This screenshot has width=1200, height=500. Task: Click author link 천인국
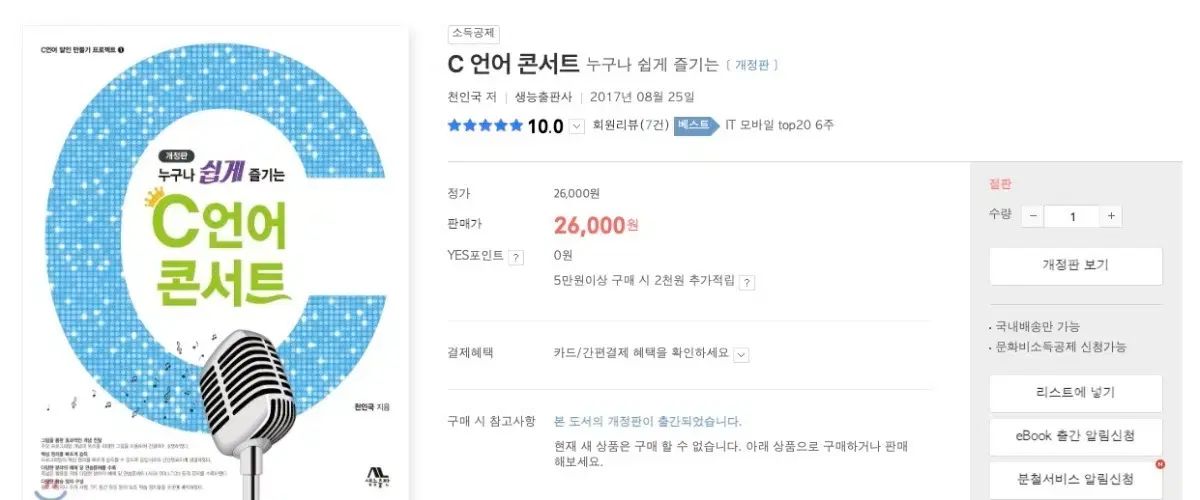pyautogui.click(x=466, y=97)
